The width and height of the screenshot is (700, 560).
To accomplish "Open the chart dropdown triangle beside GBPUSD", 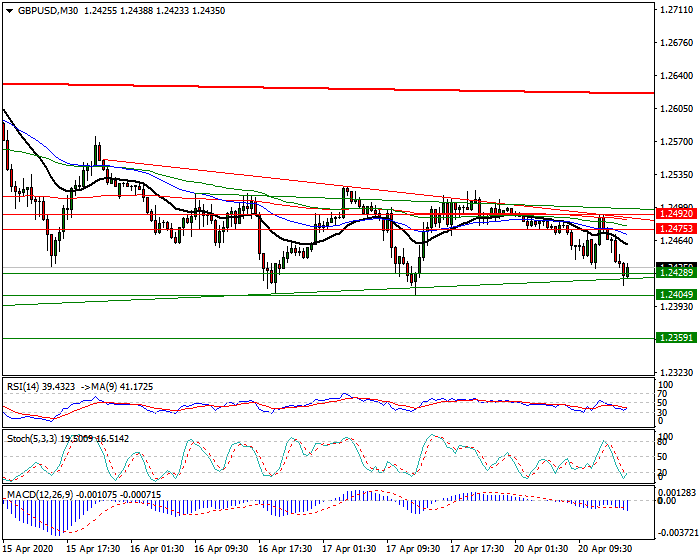I will click(9, 11).
